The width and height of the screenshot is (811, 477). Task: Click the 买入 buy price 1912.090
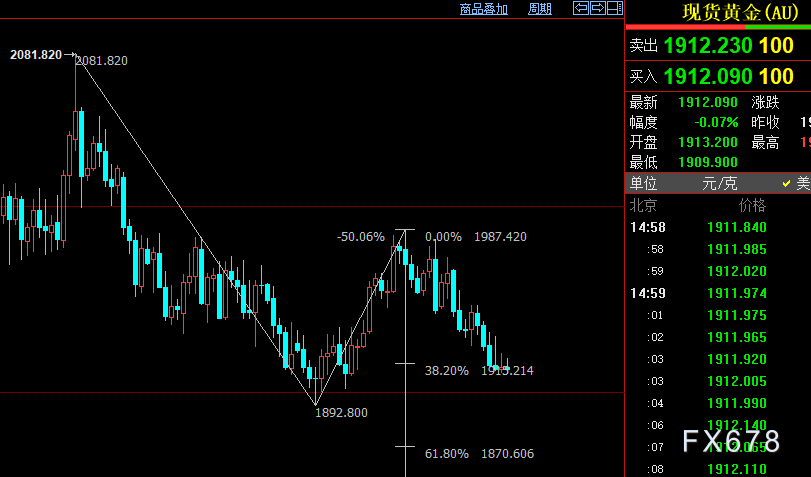(x=707, y=76)
